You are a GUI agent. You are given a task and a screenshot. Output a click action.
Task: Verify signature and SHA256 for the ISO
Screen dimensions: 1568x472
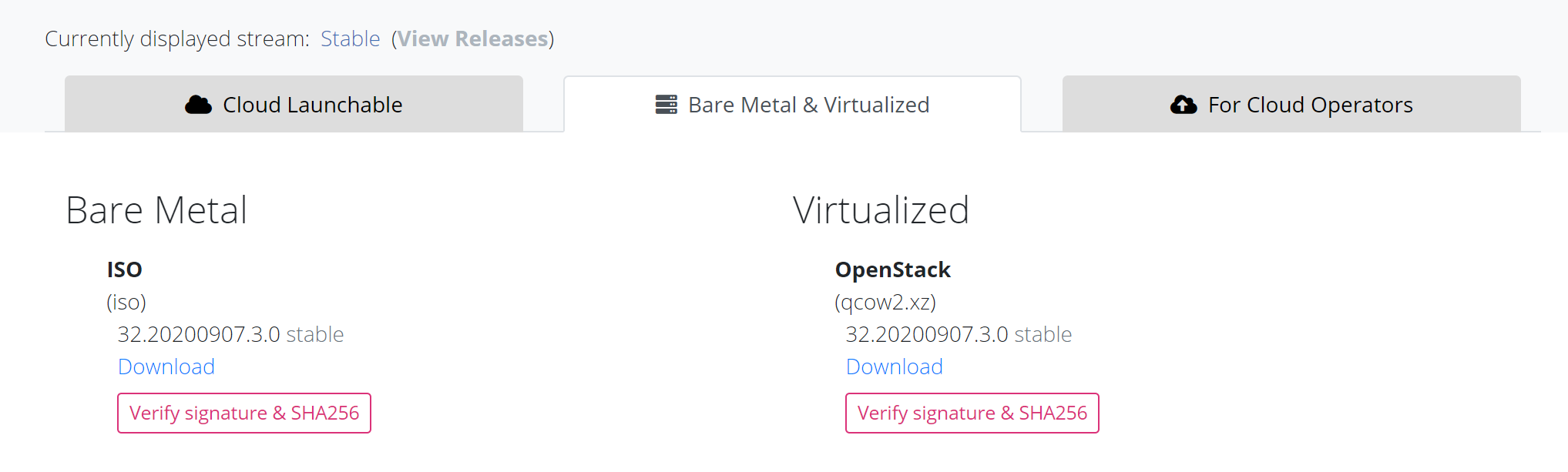click(x=243, y=413)
